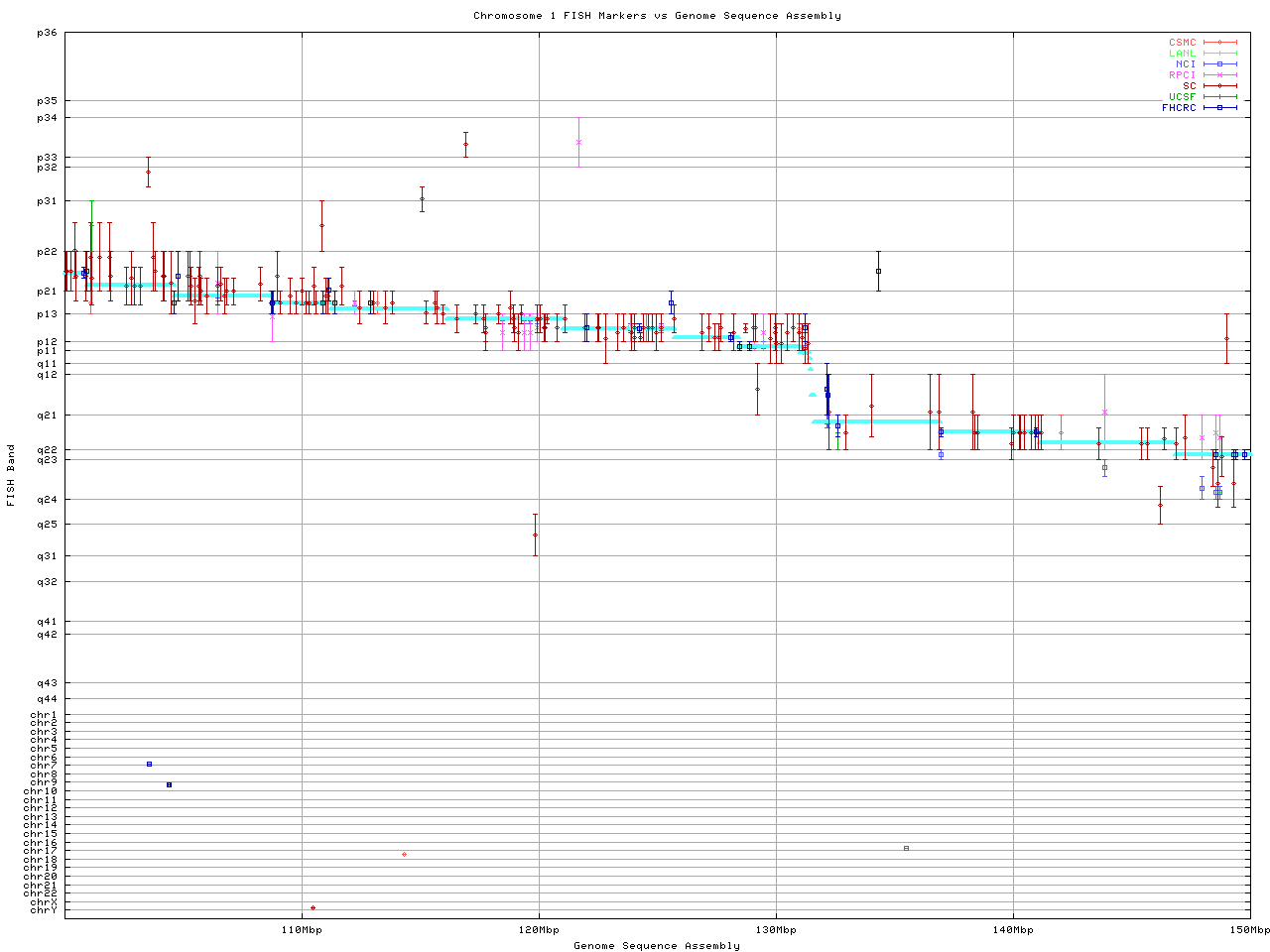
Task: Click the RPCI legend label
Action: click(x=1182, y=75)
